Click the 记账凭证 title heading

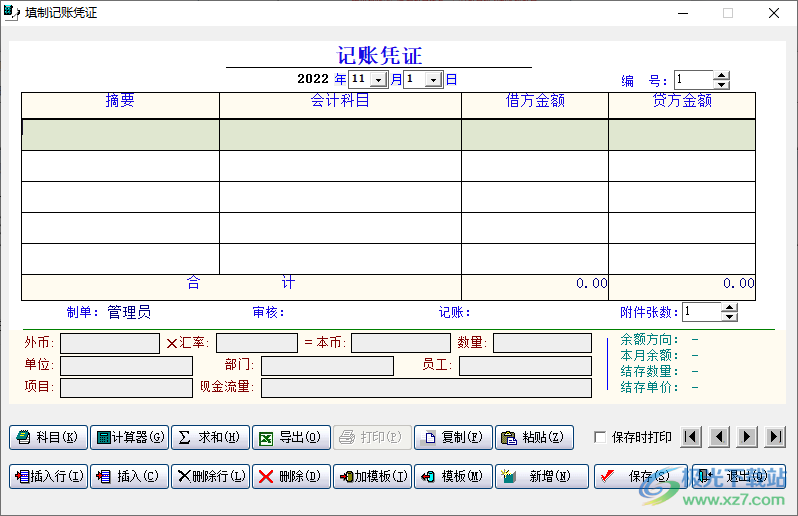click(x=379, y=55)
